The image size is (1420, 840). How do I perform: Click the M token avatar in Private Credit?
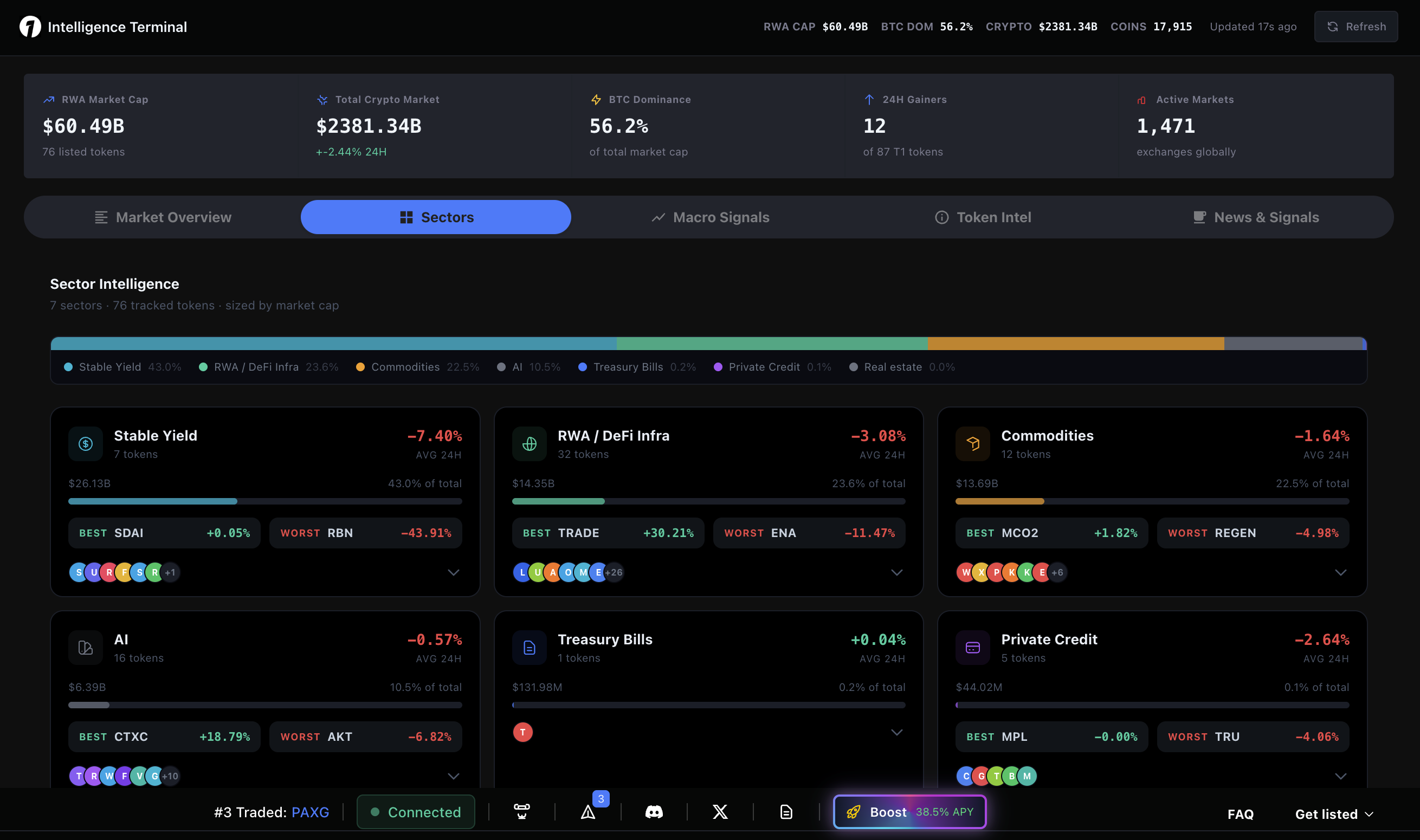(x=1027, y=776)
